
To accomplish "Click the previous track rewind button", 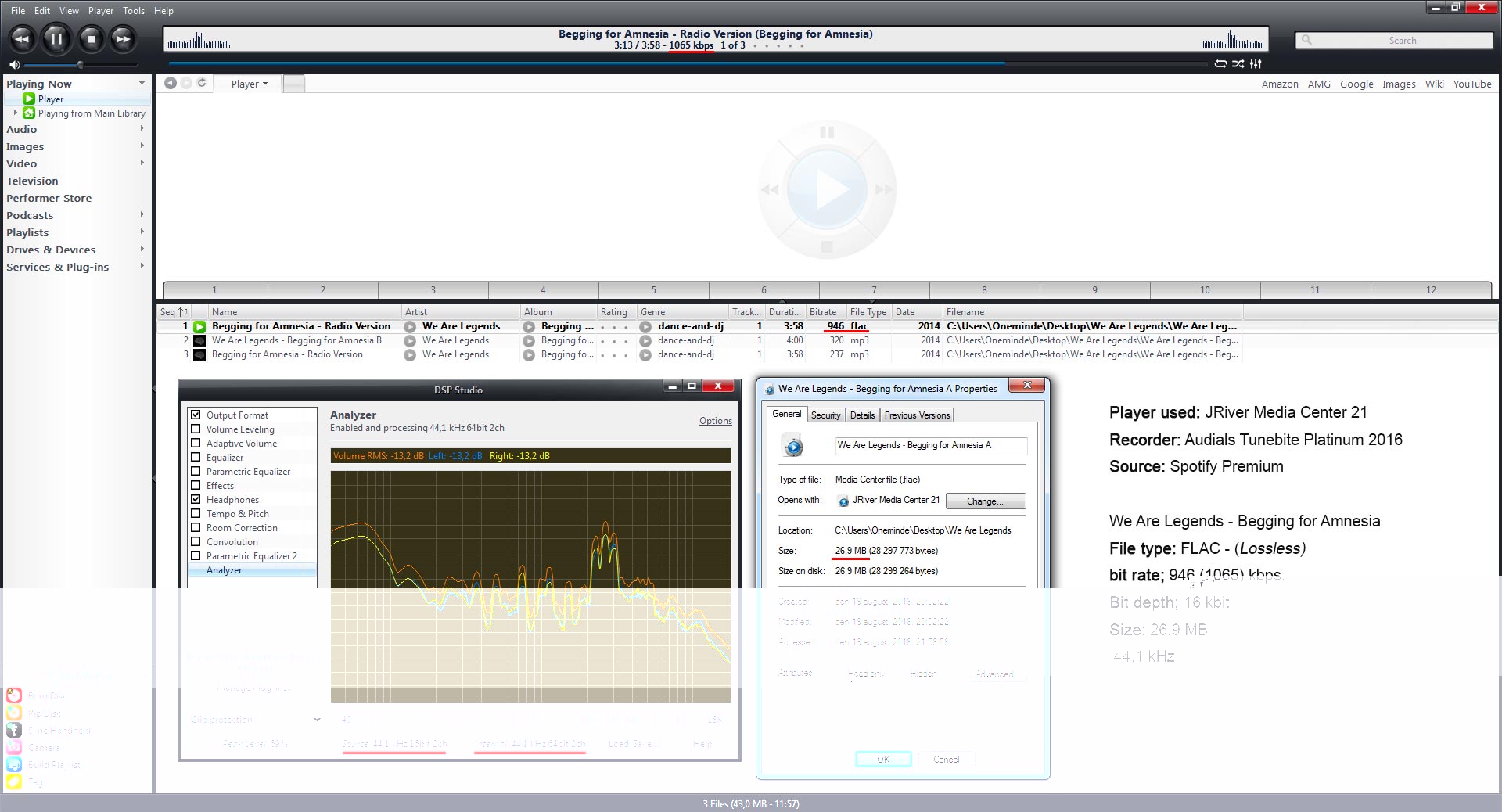I will click(22, 38).
